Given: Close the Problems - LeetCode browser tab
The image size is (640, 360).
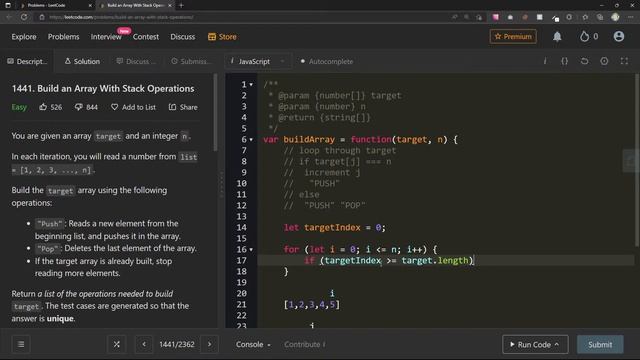Looking at the screenshot, I should coord(90,5).
